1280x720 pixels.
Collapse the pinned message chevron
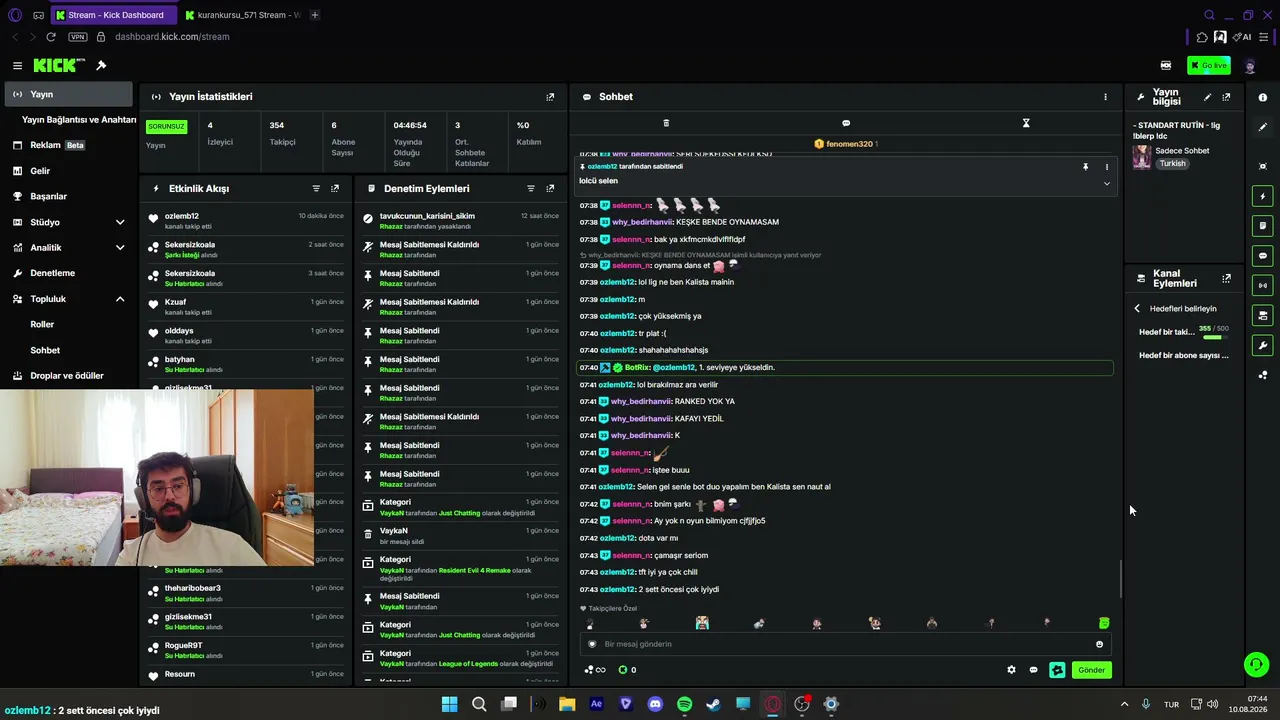(1106, 183)
